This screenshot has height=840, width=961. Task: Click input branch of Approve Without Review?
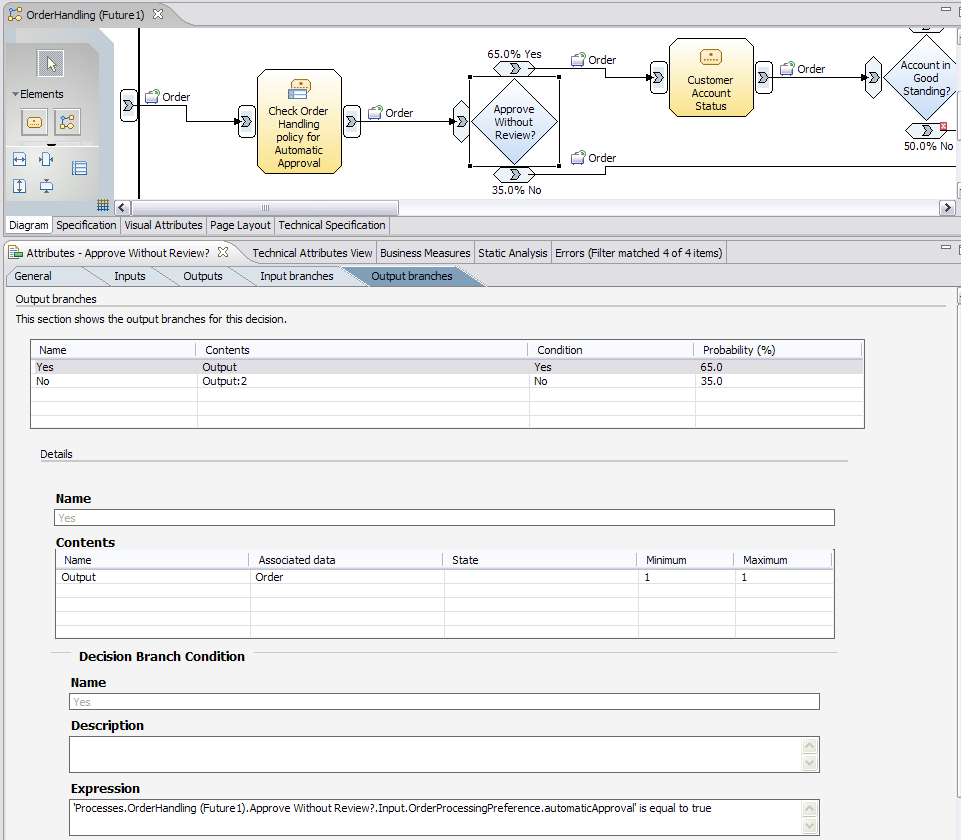pos(461,121)
